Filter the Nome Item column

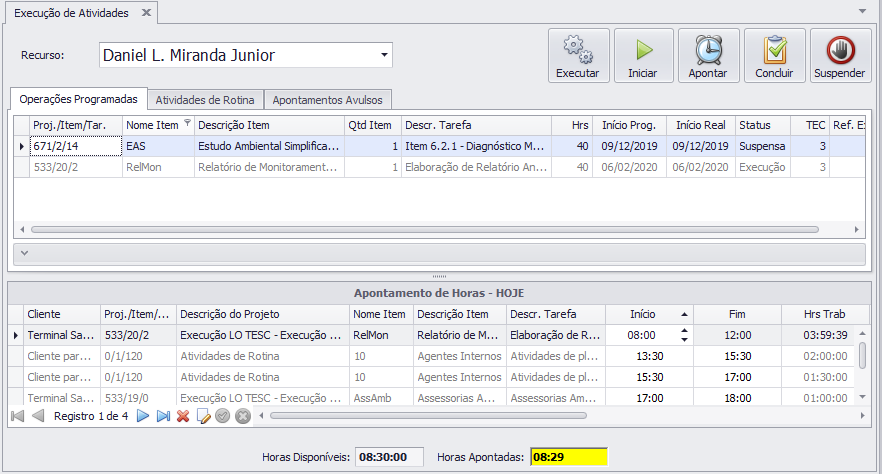coord(187,123)
